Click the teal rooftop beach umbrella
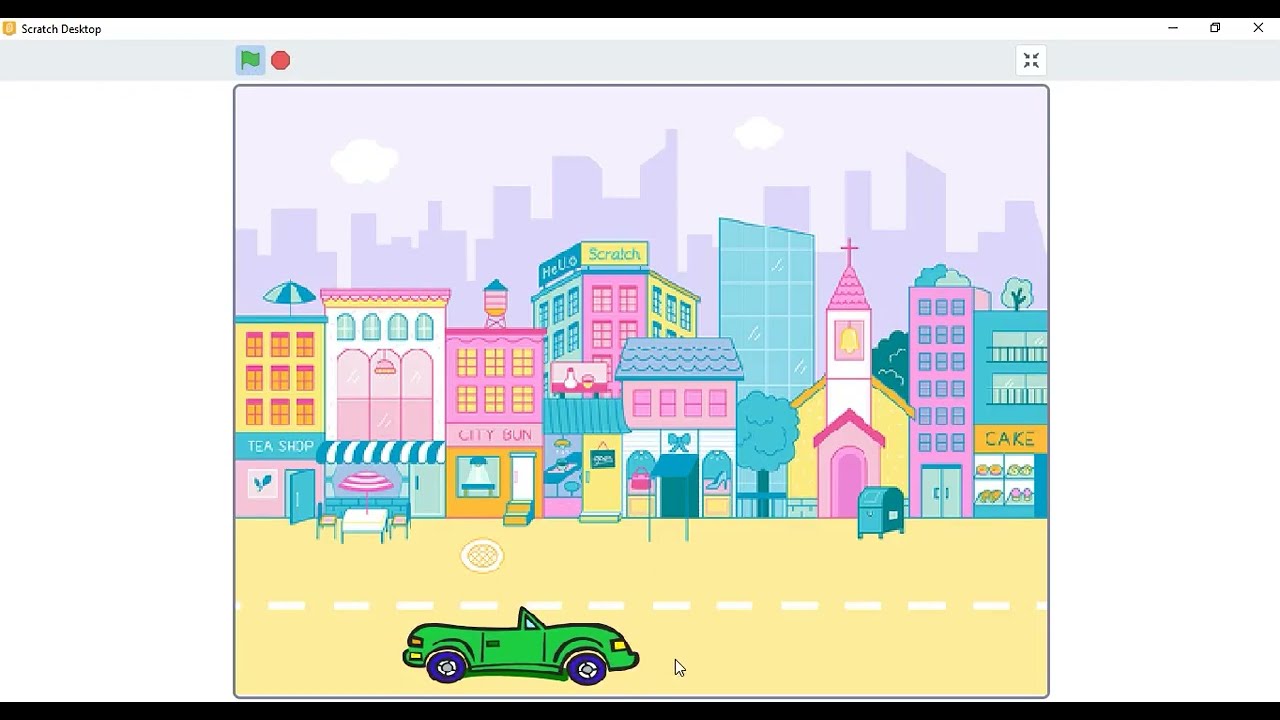 pyautogui.click(x=289, y=293)
